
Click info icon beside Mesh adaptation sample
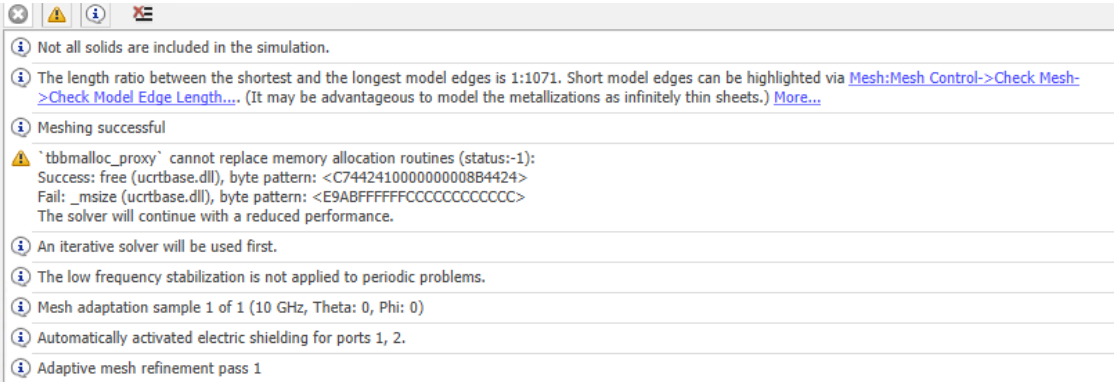pos(22,308)
